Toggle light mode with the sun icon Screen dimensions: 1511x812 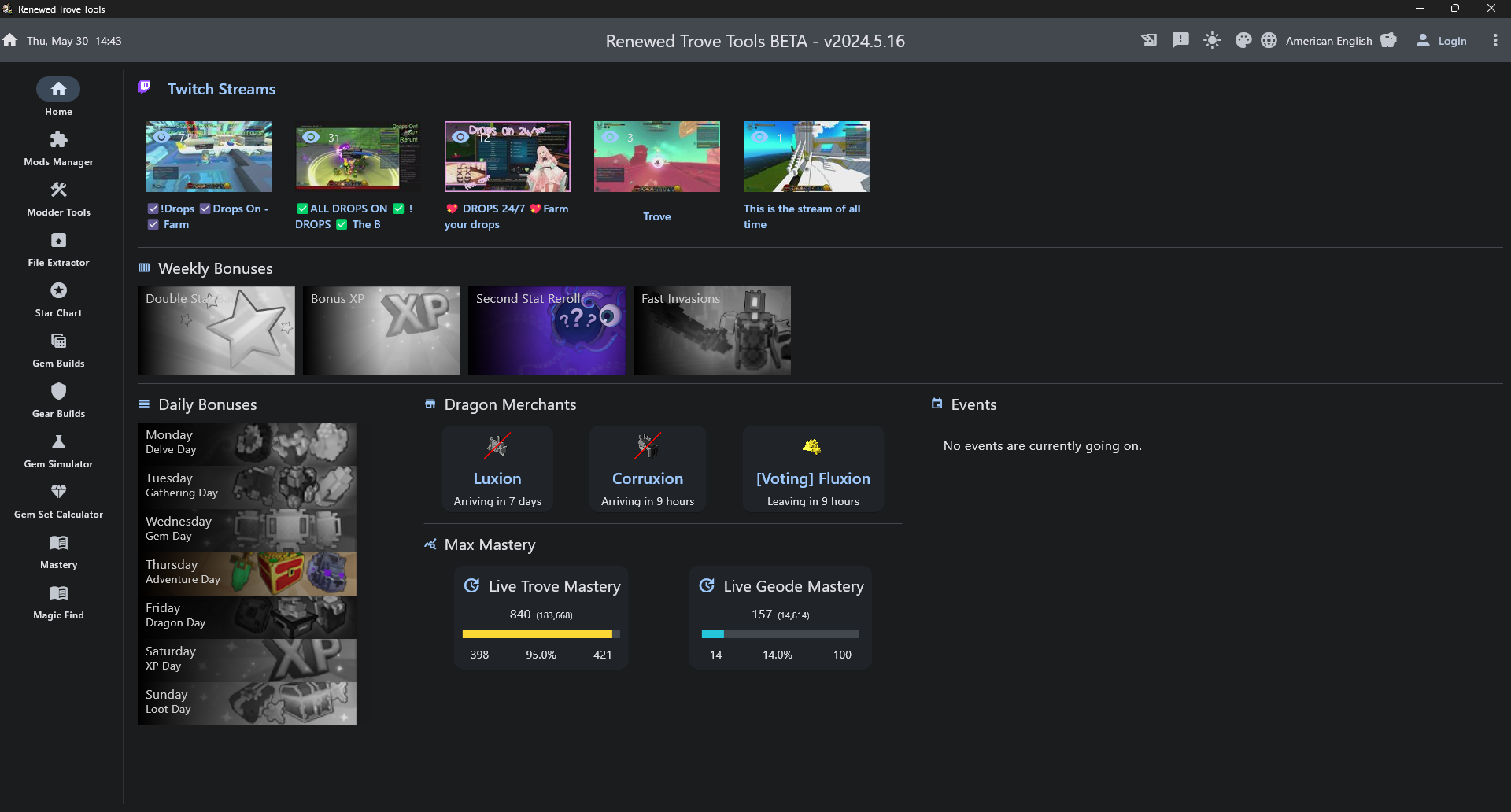[1211, 40]
